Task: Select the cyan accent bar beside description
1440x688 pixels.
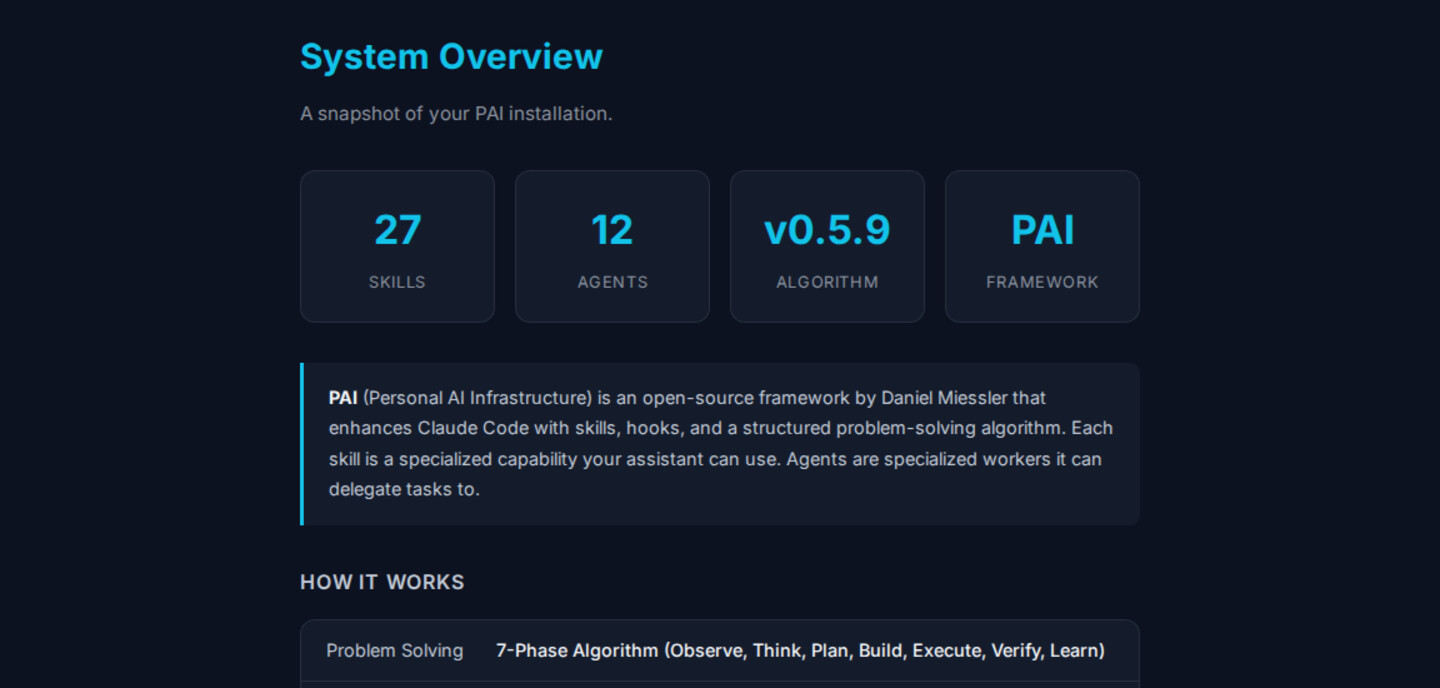Action: click(x=301, y=443)
